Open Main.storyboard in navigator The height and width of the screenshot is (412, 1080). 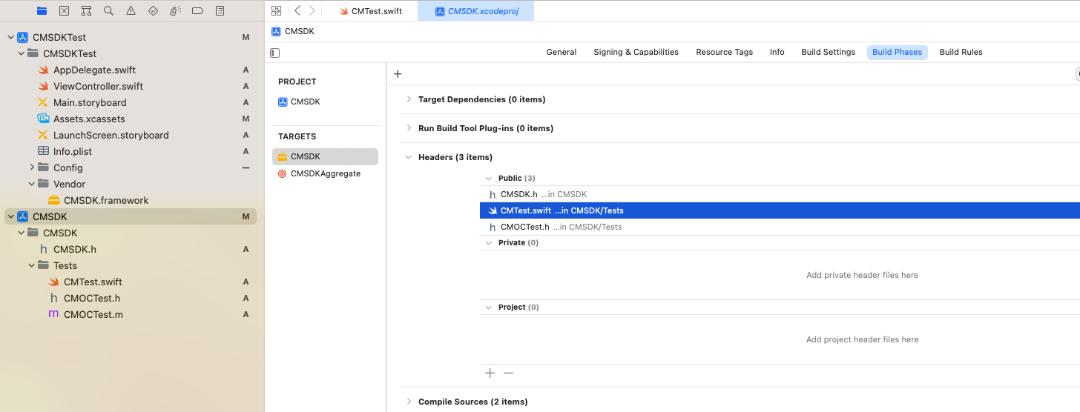[x=90, y=103]
